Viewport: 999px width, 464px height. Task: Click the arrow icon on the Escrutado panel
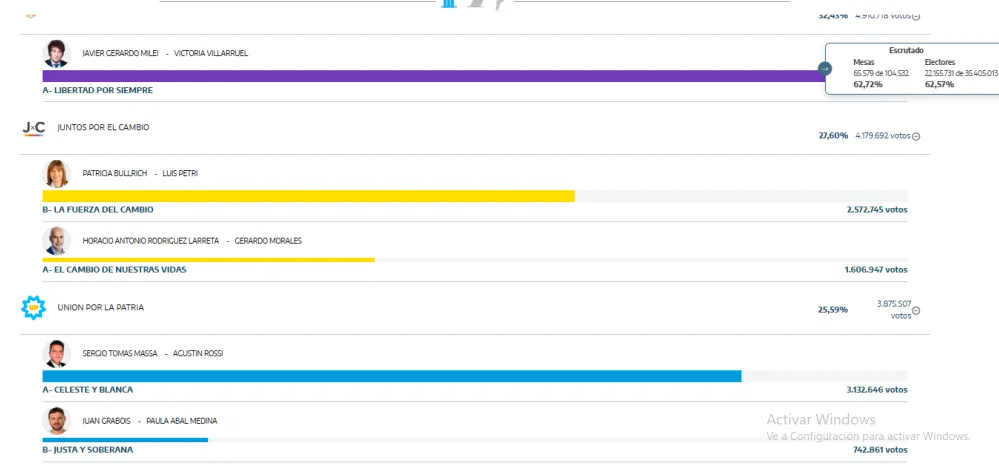pos(825,69)
